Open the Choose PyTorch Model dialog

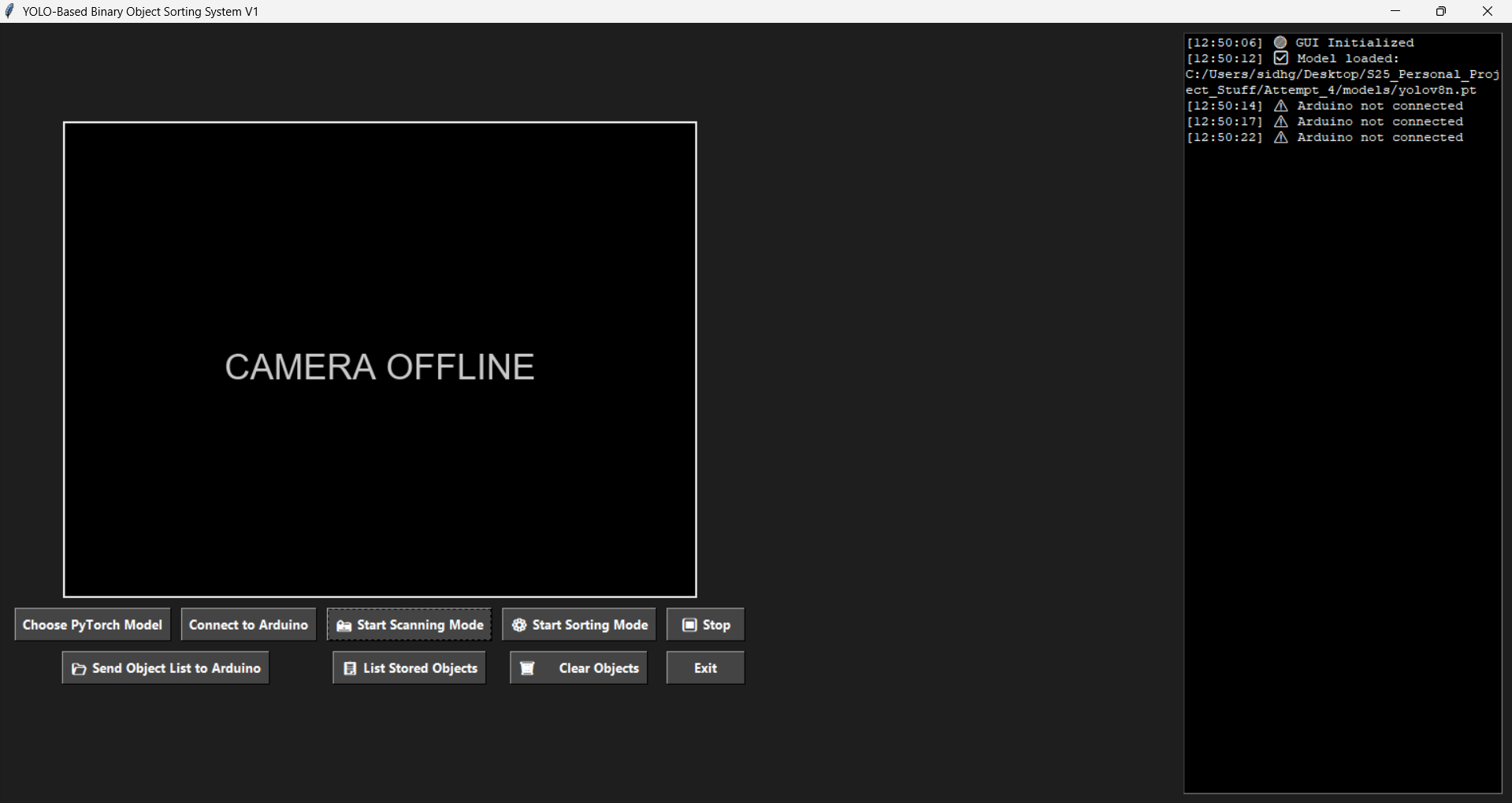[x=92, y=625]
